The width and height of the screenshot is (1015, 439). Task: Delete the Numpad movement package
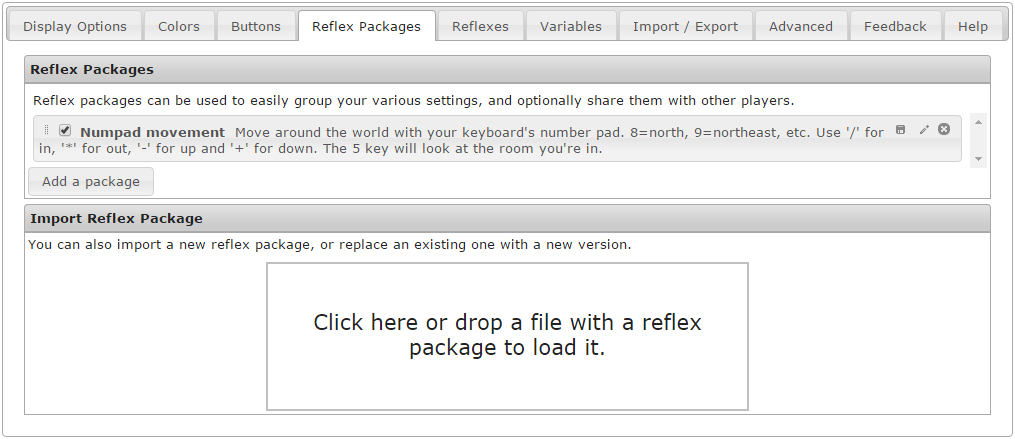[x=944, y=130]
